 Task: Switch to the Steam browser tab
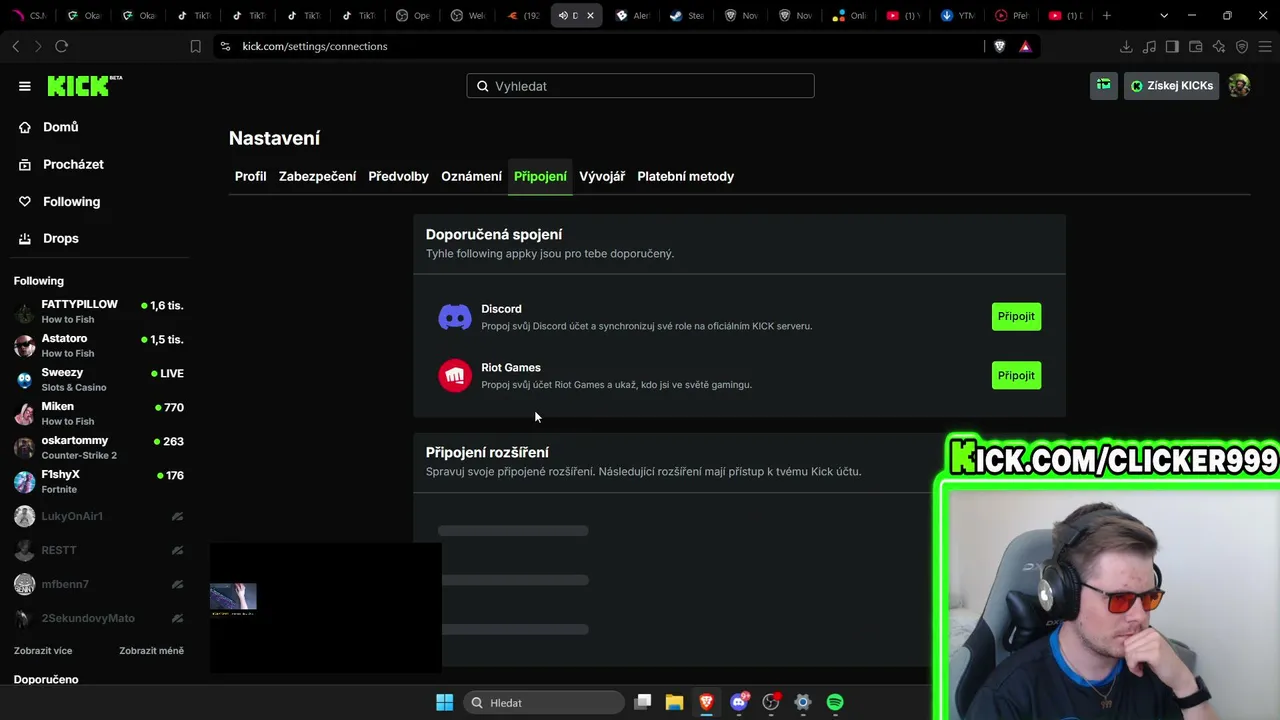[687, 15]
